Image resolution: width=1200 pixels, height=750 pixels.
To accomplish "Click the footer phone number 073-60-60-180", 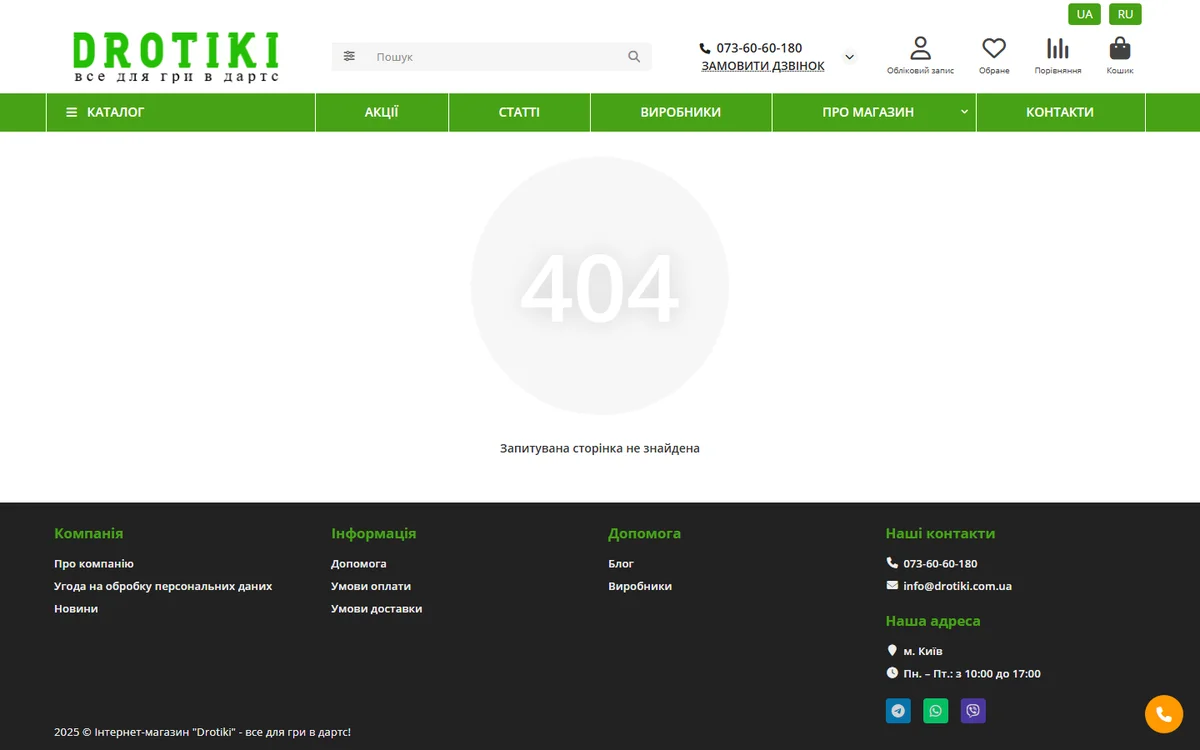I will [940, 564].
